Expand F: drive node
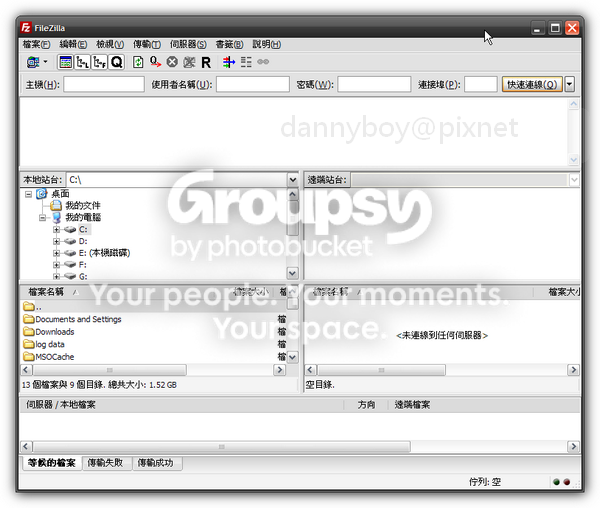The image size is (600, 508). pos(56,265)
